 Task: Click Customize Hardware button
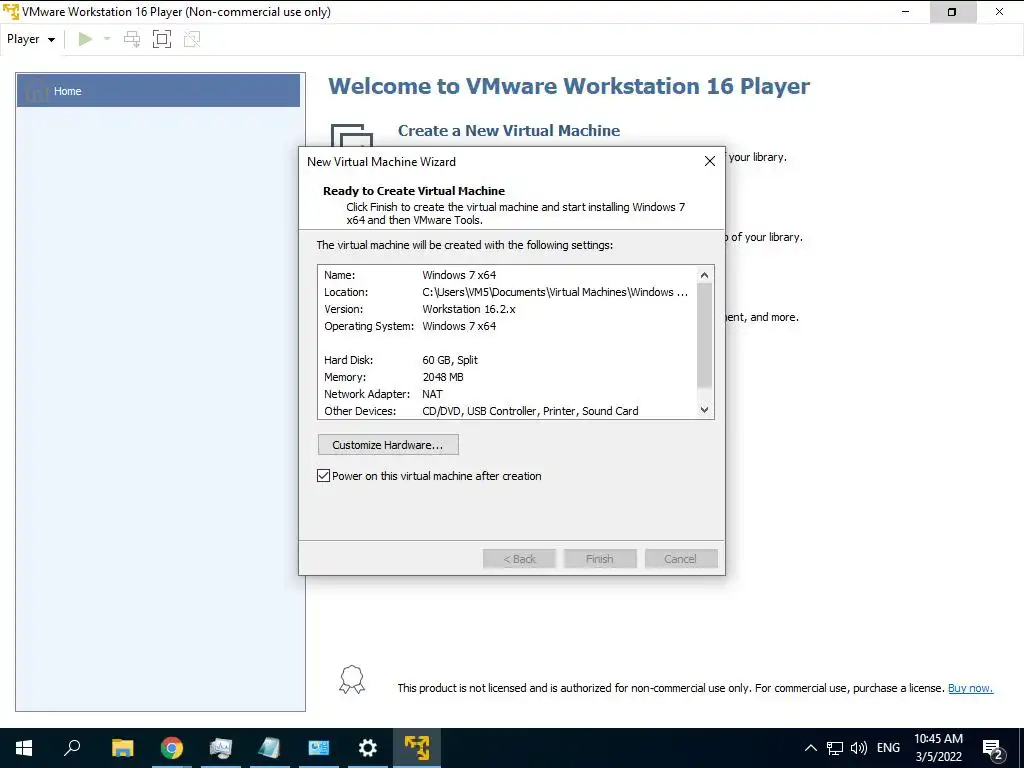(388, 445)
